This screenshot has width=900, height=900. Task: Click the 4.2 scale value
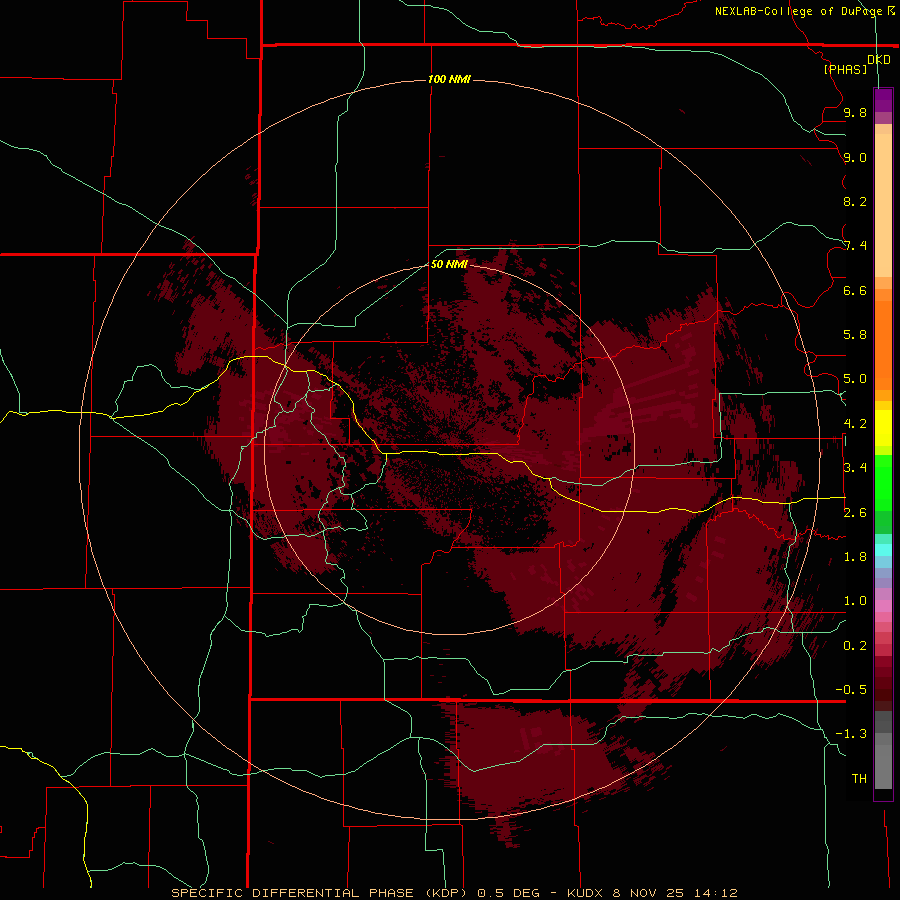[x=855, y=424]
